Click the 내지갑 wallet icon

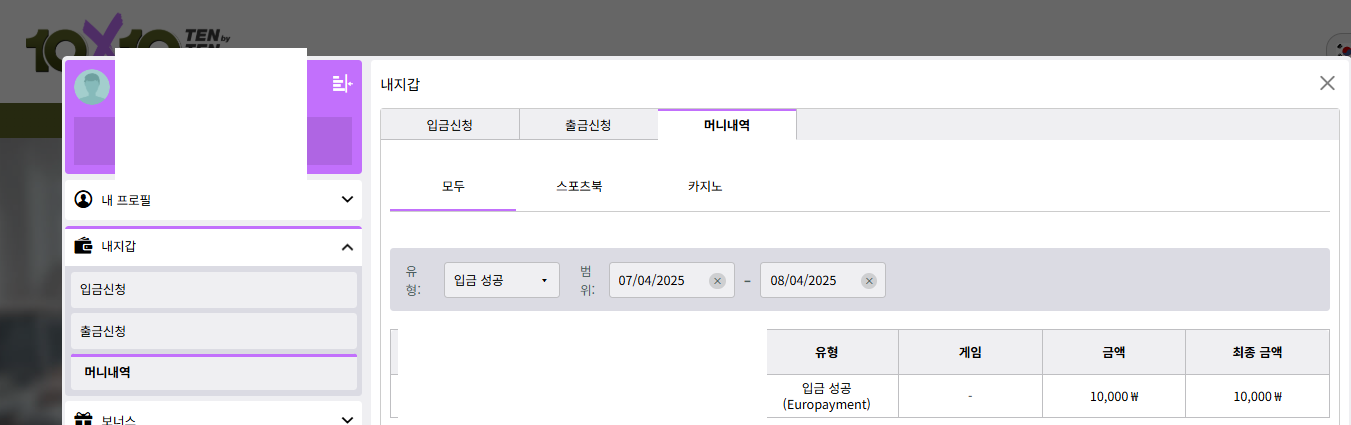(84, 246)
